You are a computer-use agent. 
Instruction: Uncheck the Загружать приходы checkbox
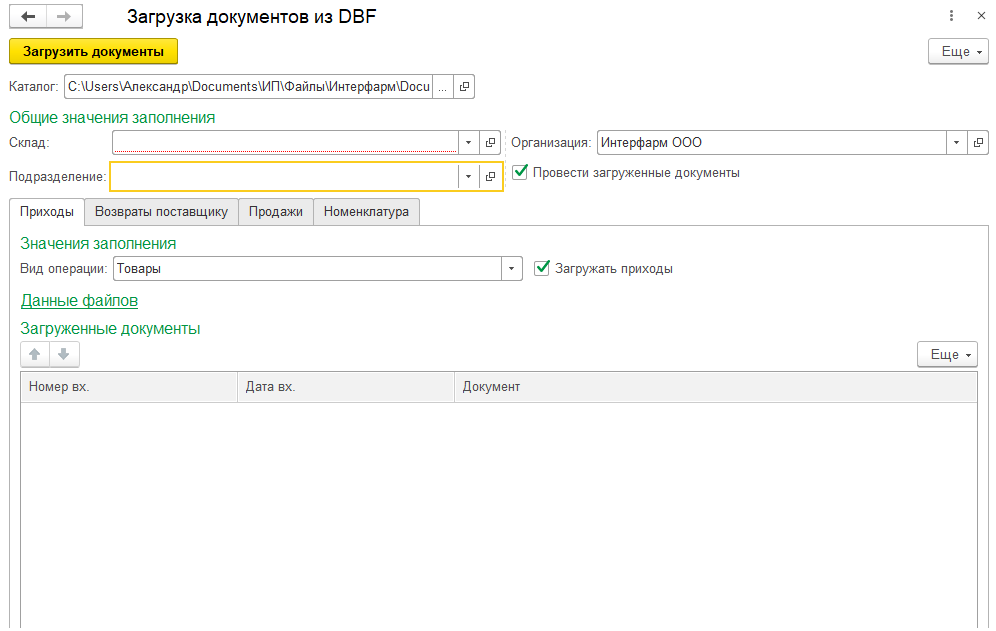542,268
